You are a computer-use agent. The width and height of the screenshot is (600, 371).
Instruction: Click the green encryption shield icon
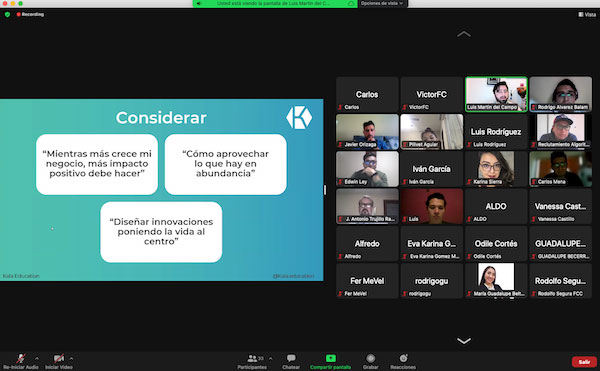tap(7, 15)
